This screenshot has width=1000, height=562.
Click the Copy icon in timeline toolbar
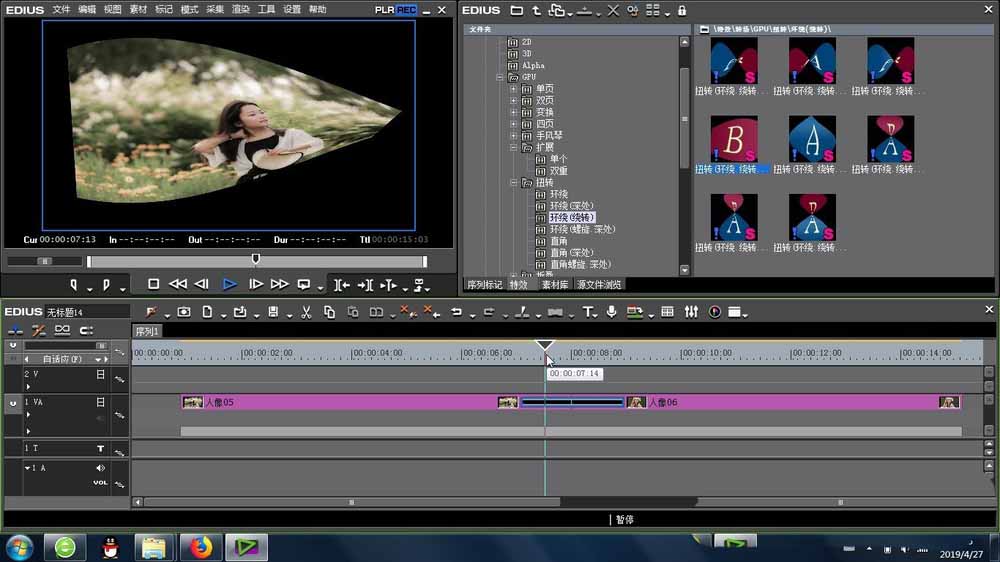tap(329, 312)
